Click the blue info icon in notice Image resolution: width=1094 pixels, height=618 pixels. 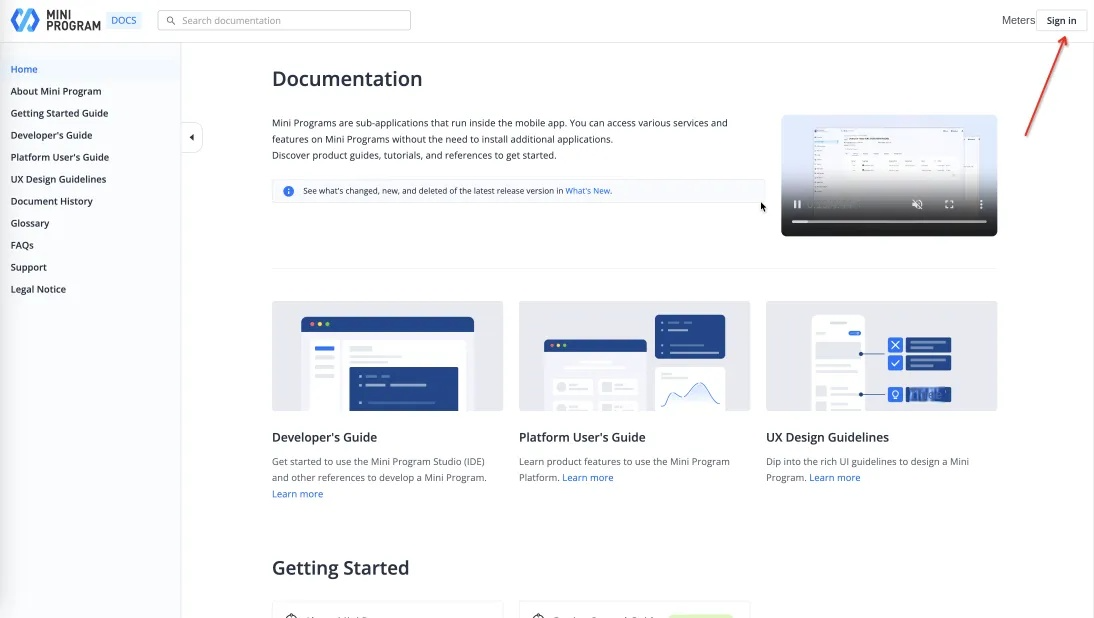coord(288,191)
